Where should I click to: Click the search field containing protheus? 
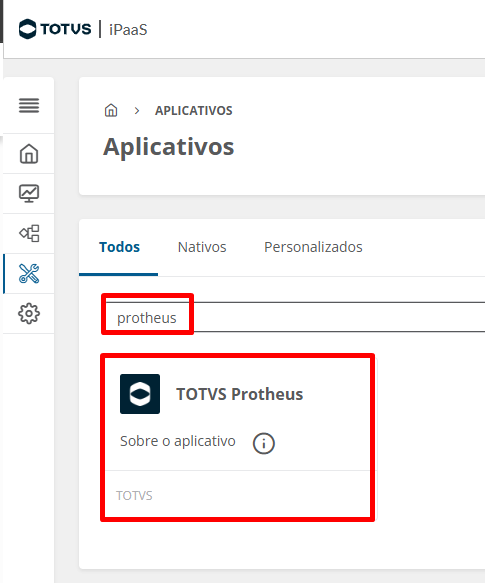295,317
